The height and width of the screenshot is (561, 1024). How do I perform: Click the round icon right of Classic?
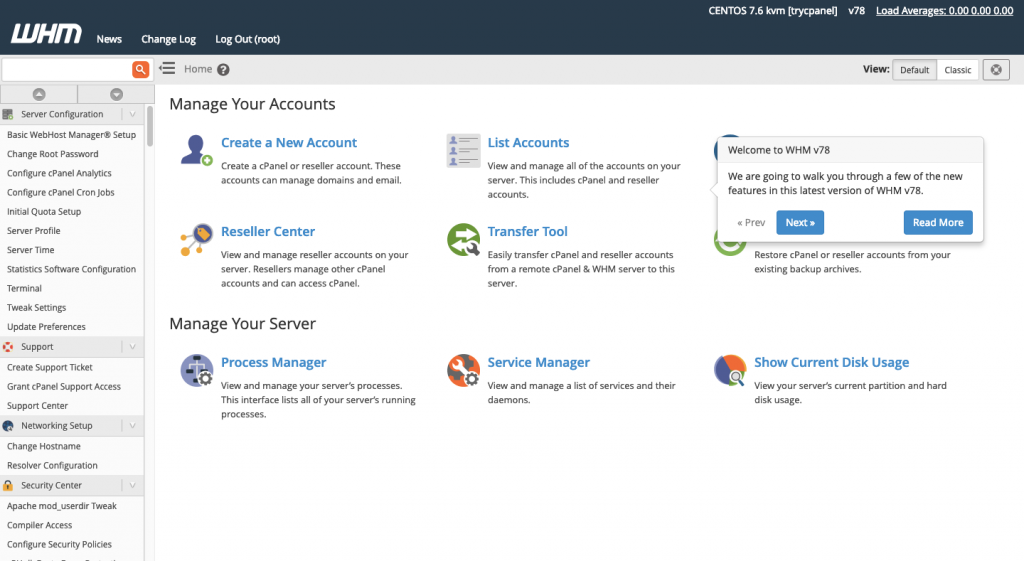996,70
